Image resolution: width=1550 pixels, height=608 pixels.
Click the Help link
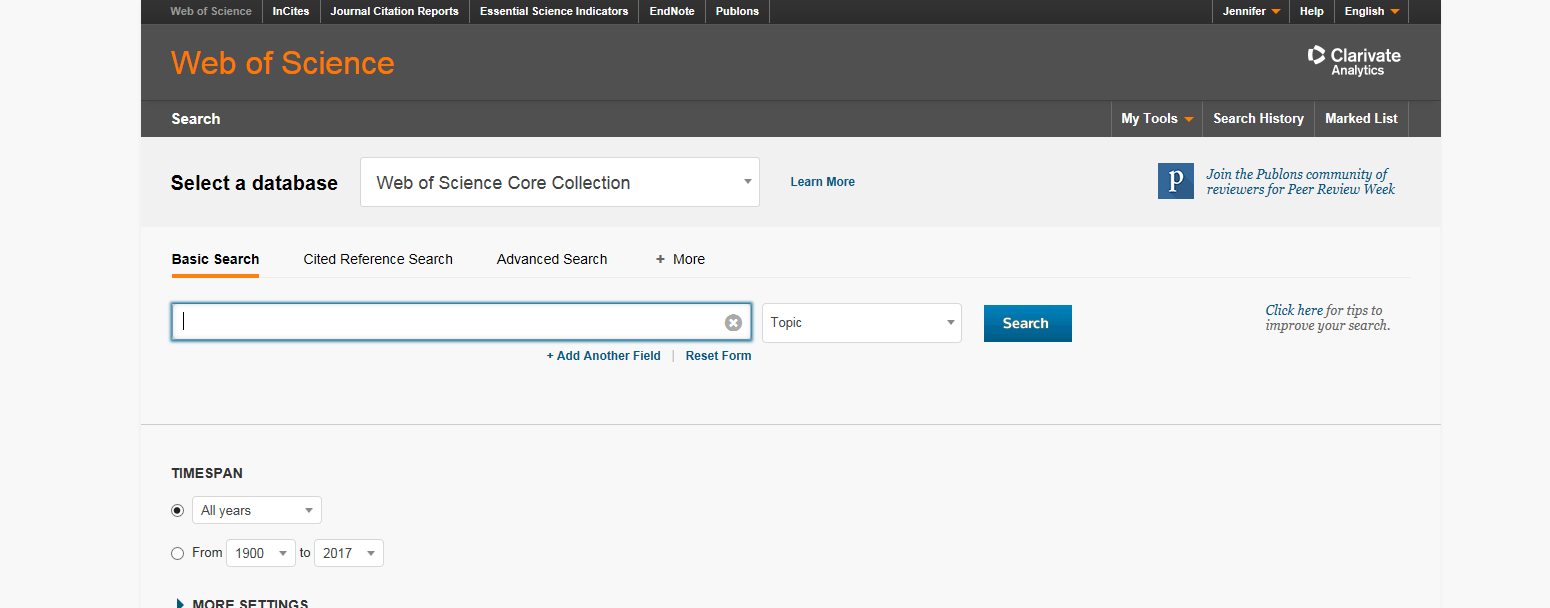click(1311, 11)
